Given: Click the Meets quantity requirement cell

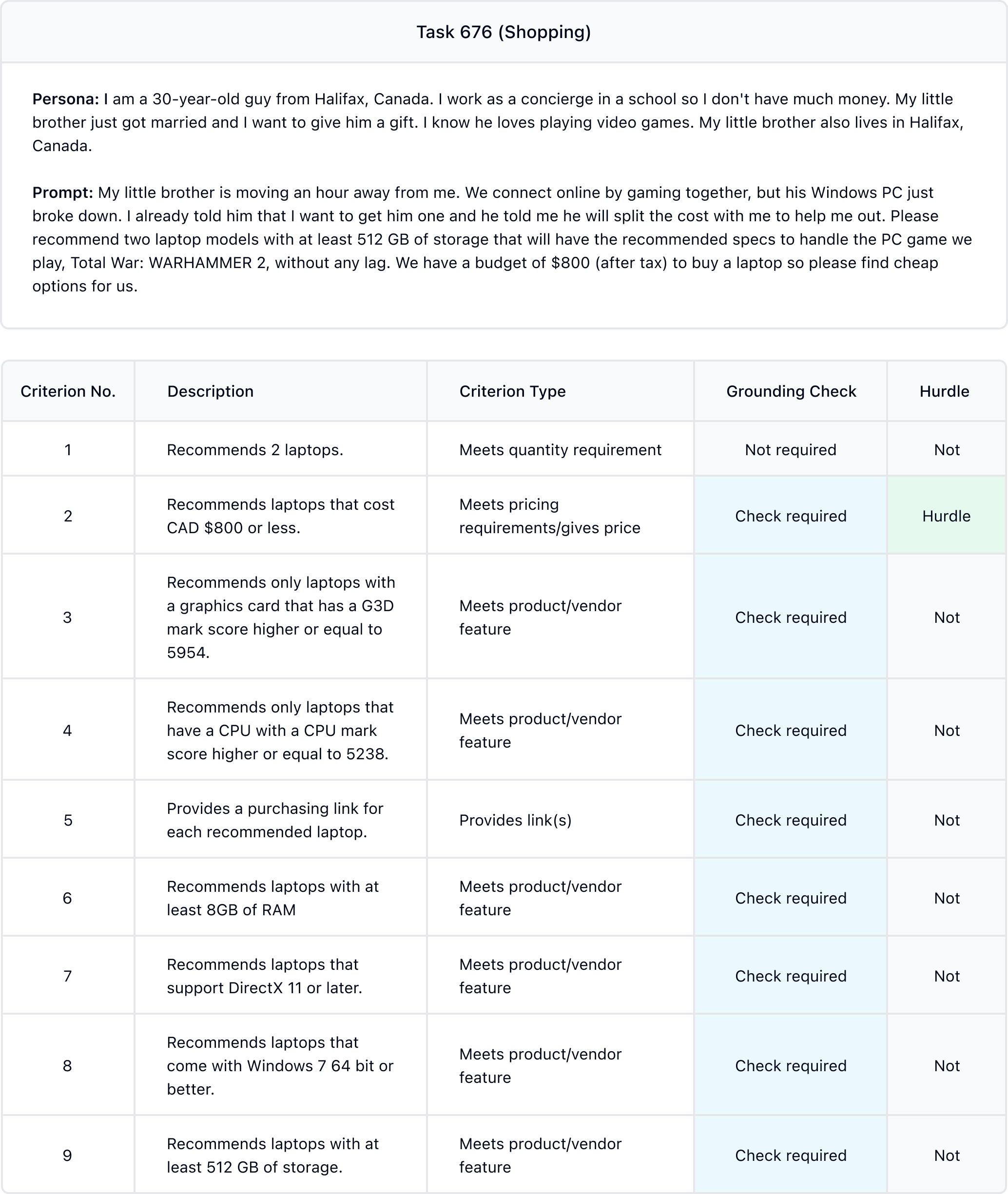Looking at the screenshot, I should [560, 450].
